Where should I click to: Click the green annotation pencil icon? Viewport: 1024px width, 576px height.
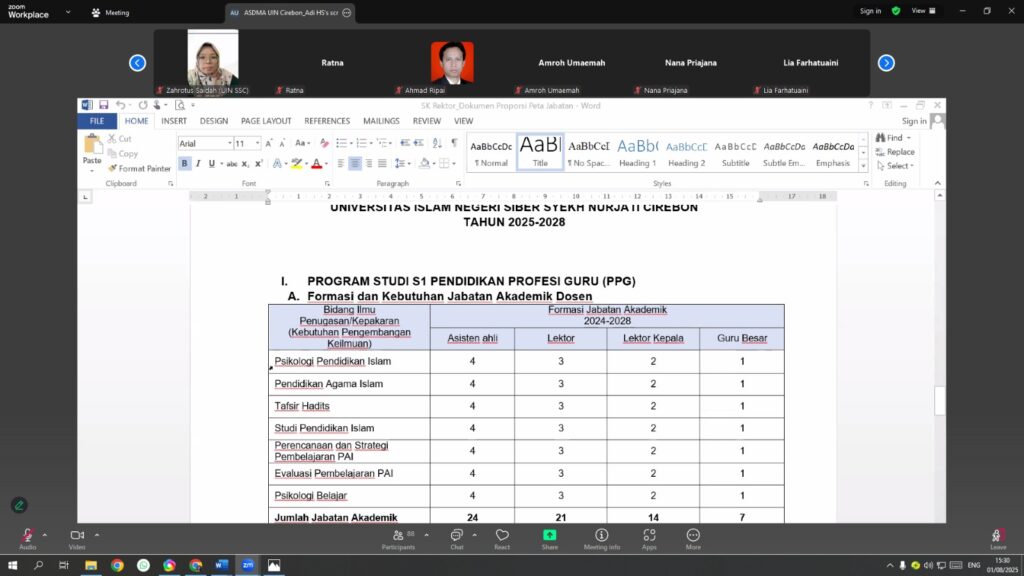tap(19, 505)
